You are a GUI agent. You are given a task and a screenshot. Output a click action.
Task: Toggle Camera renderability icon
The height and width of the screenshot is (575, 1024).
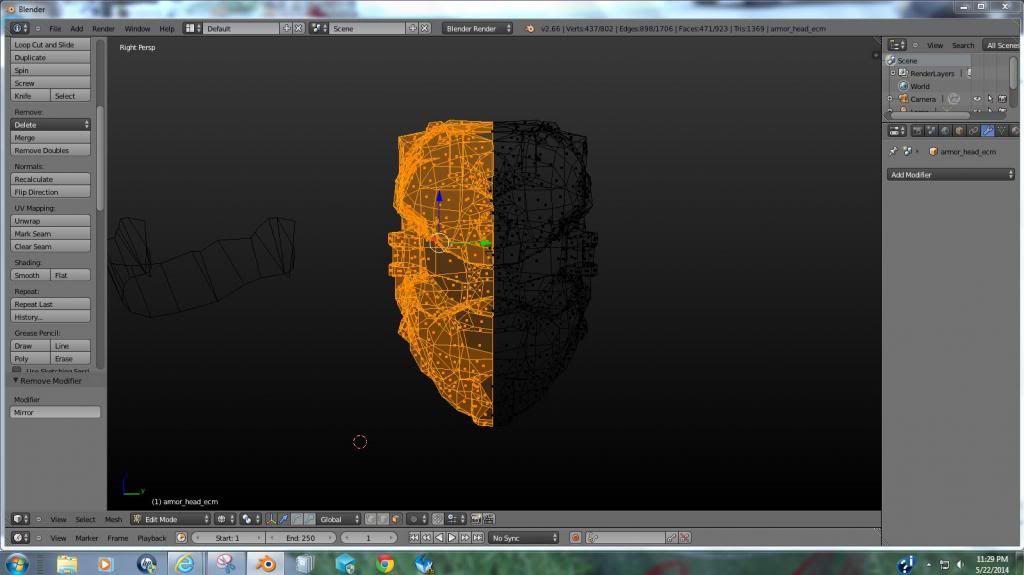[x=1002, y=99]
